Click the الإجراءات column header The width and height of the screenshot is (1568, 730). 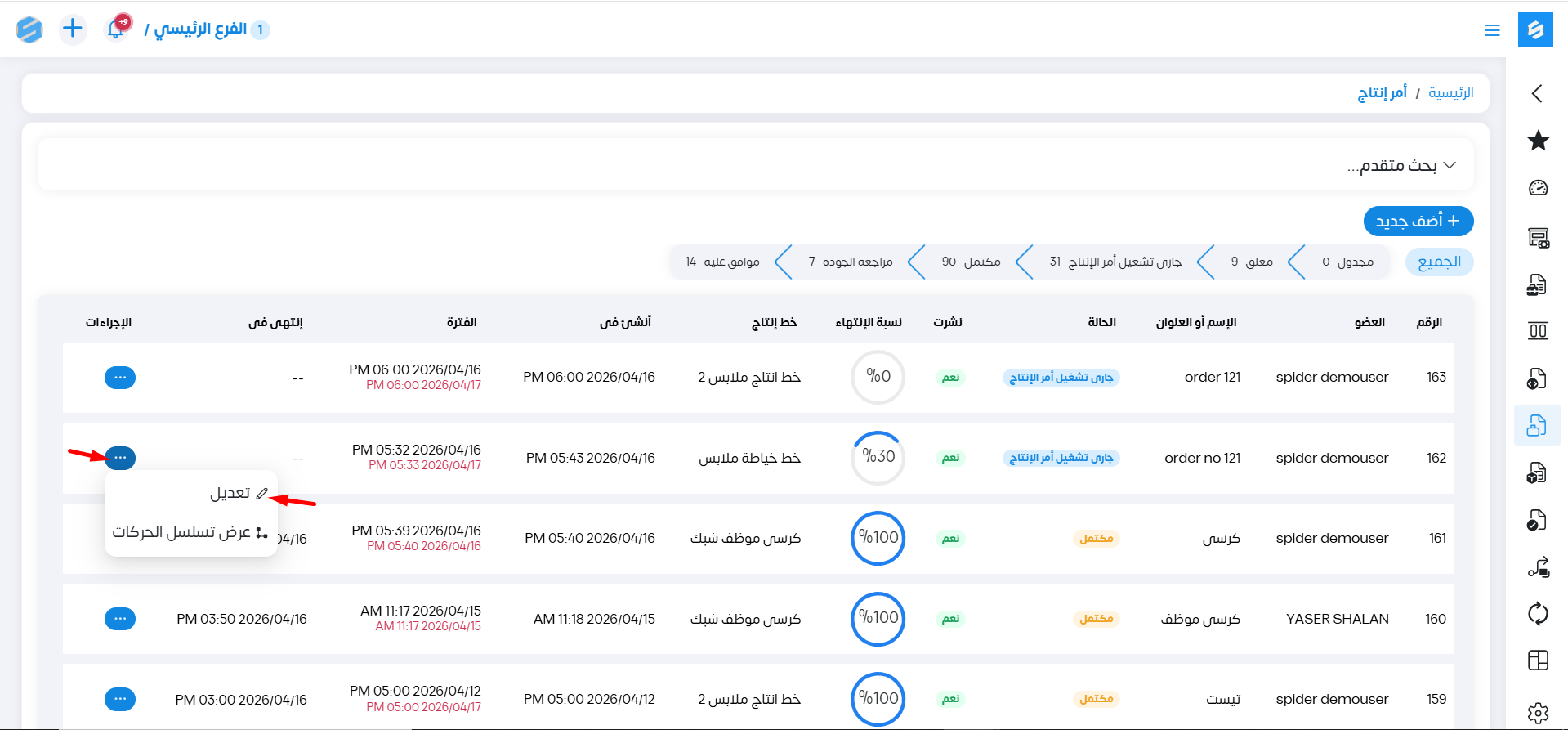[x=109, y=322]
